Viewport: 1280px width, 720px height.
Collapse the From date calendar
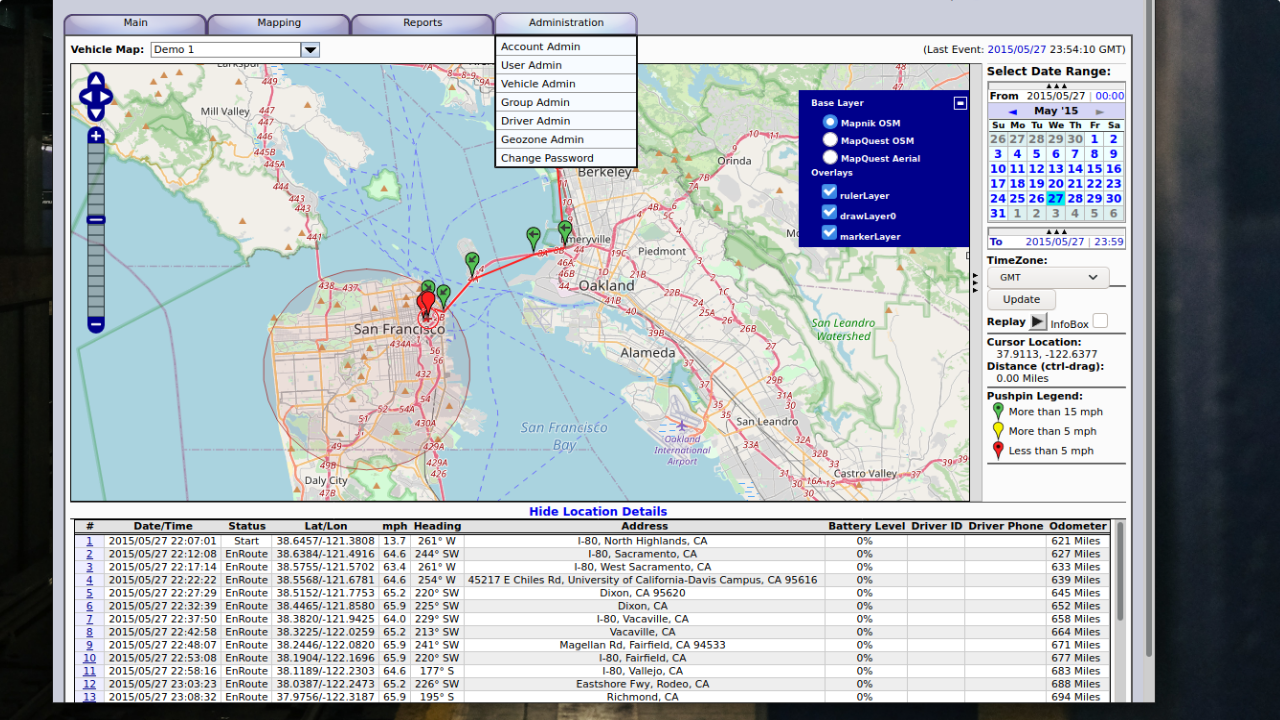(1055, 86)
